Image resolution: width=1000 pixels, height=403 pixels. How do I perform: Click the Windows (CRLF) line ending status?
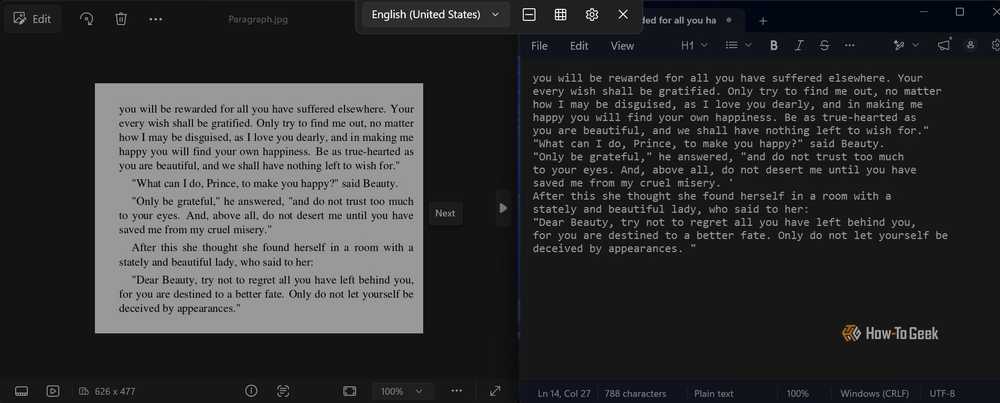(874, 393)
